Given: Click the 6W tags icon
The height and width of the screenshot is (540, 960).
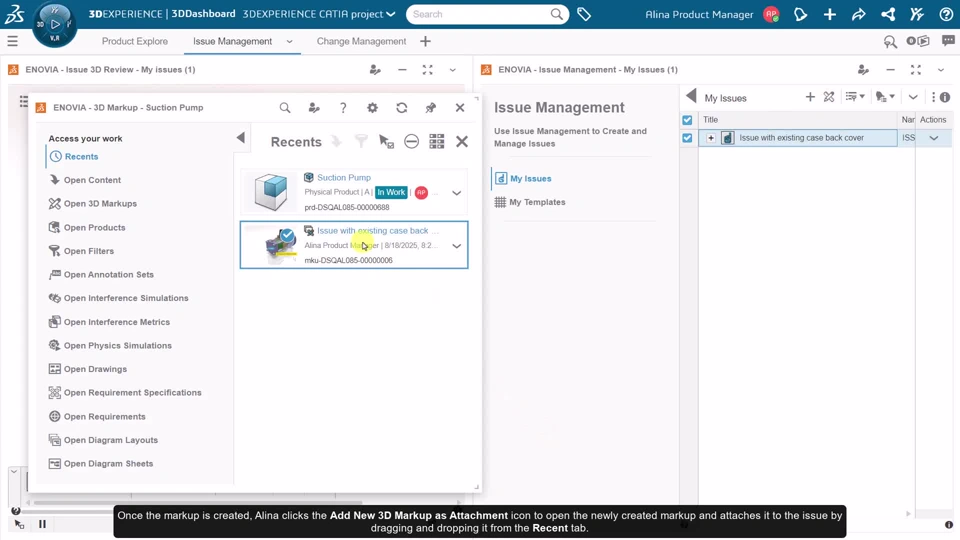Looking at the screenshot, I should click(x=584, y=14).
